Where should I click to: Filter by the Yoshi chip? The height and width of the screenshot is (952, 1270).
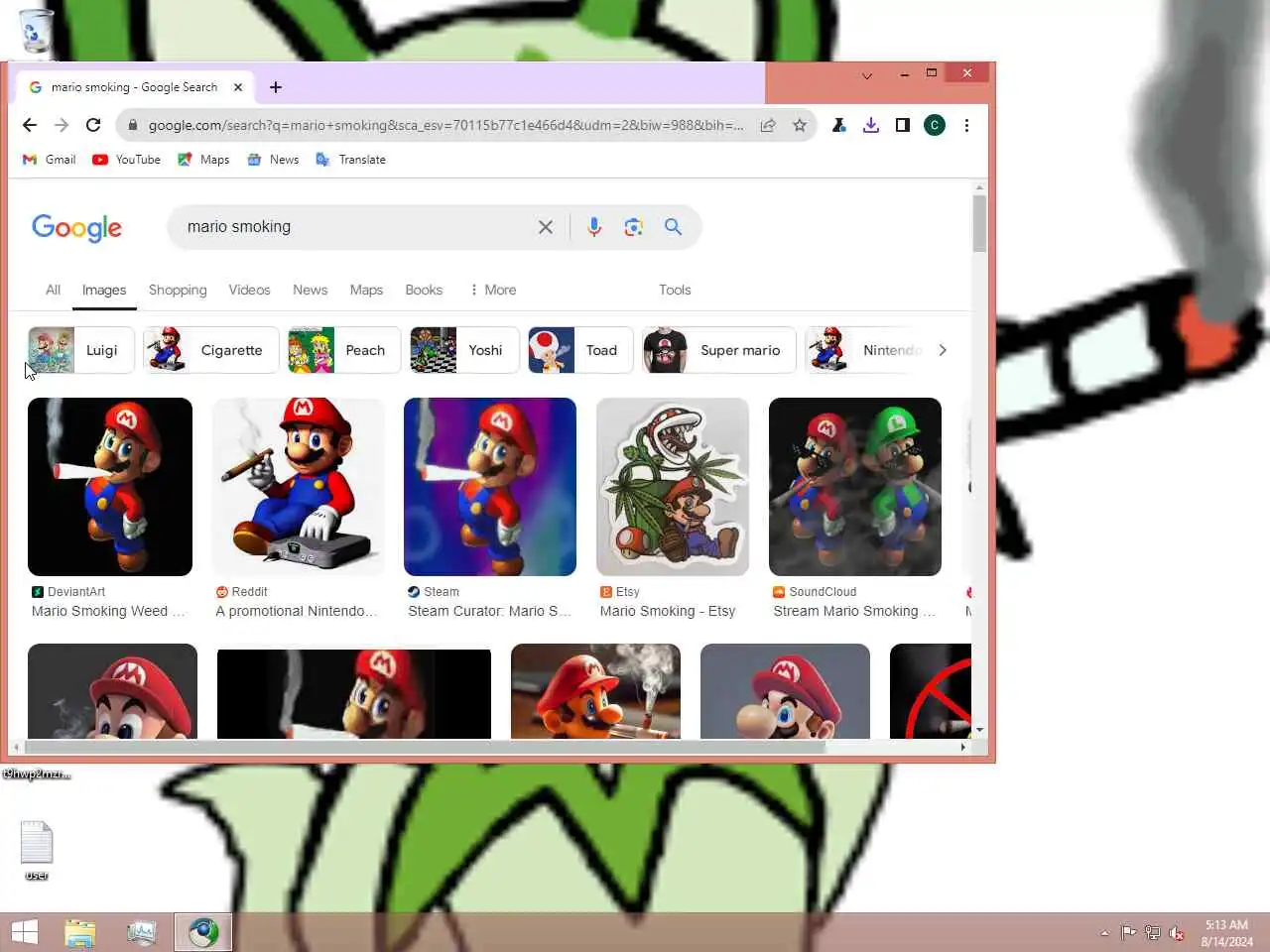(464, 350)
